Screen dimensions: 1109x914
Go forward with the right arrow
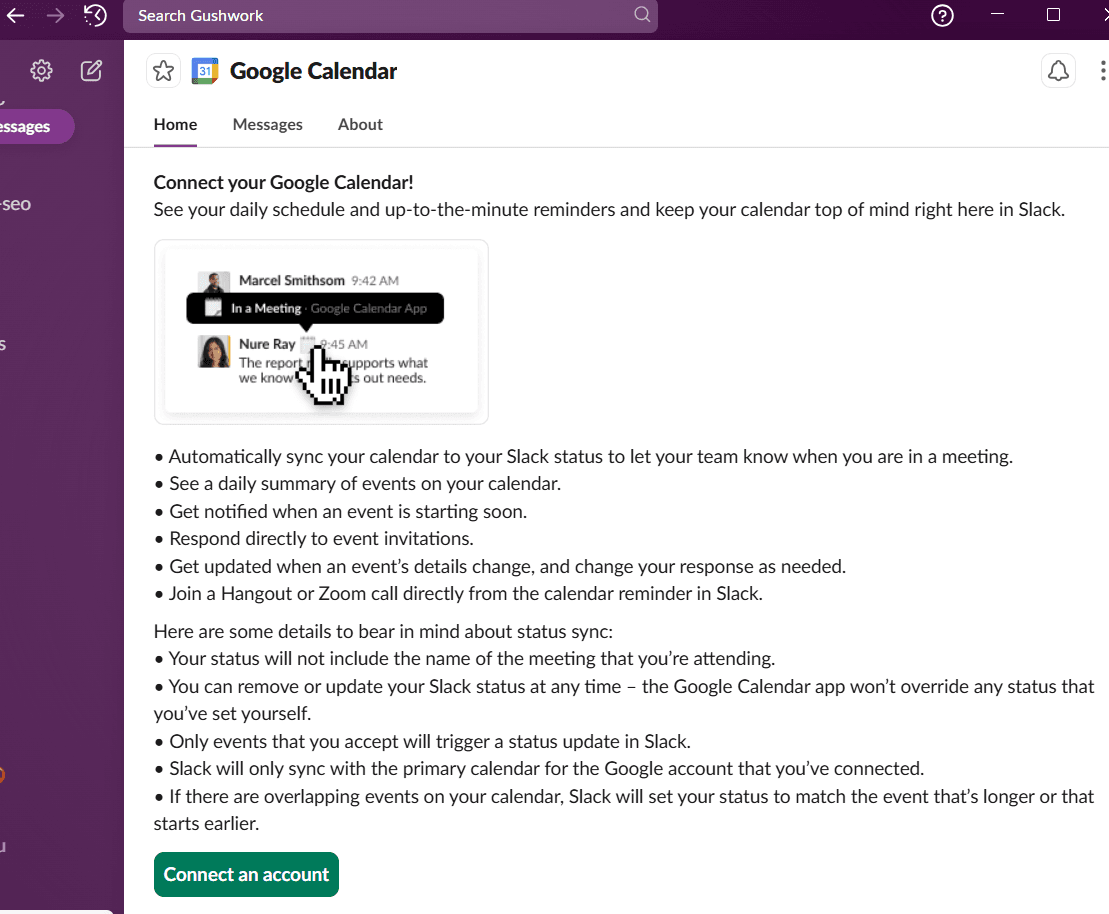54,15
